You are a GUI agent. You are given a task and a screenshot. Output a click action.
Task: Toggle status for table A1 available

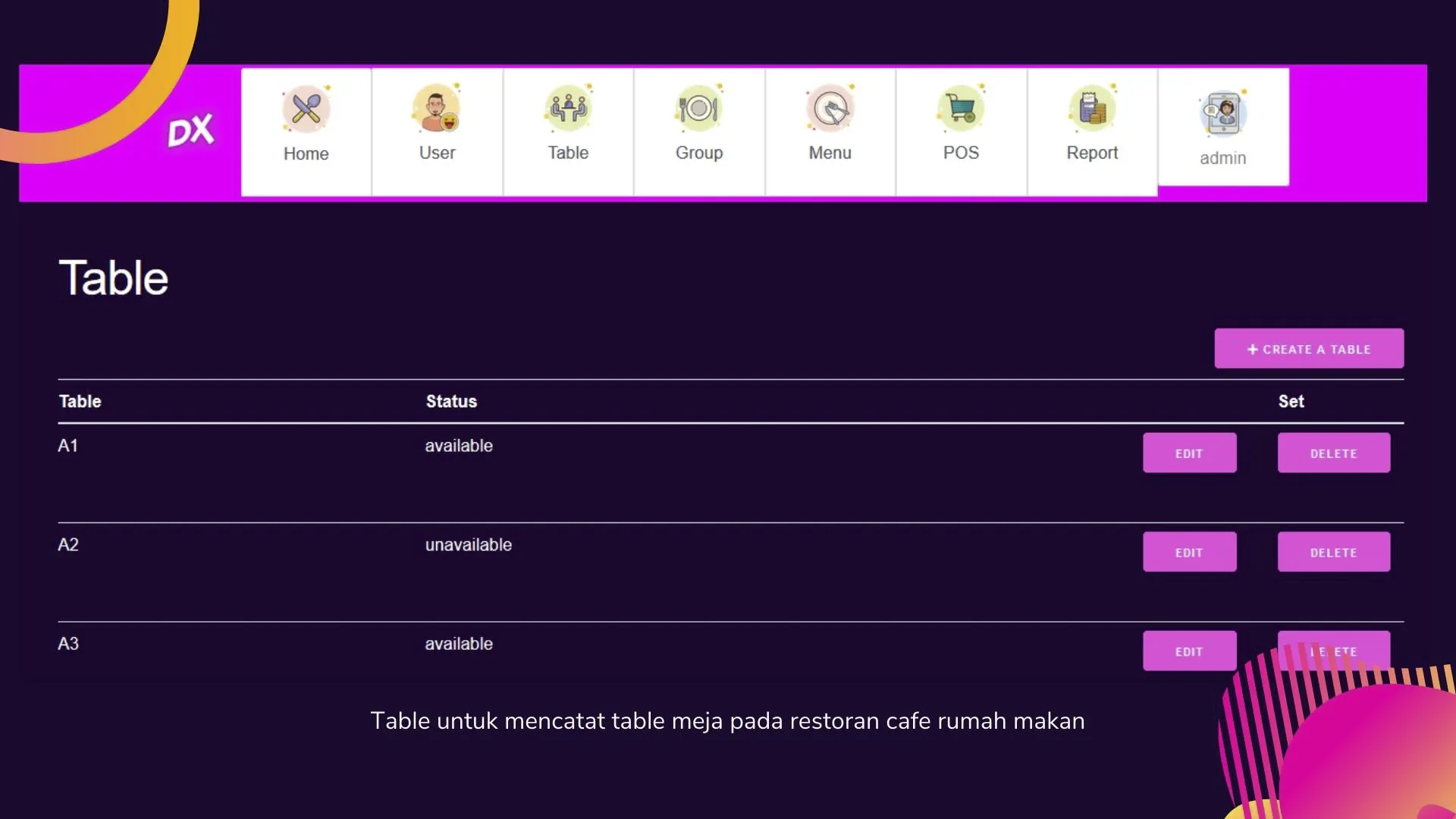tap(459, 445)
